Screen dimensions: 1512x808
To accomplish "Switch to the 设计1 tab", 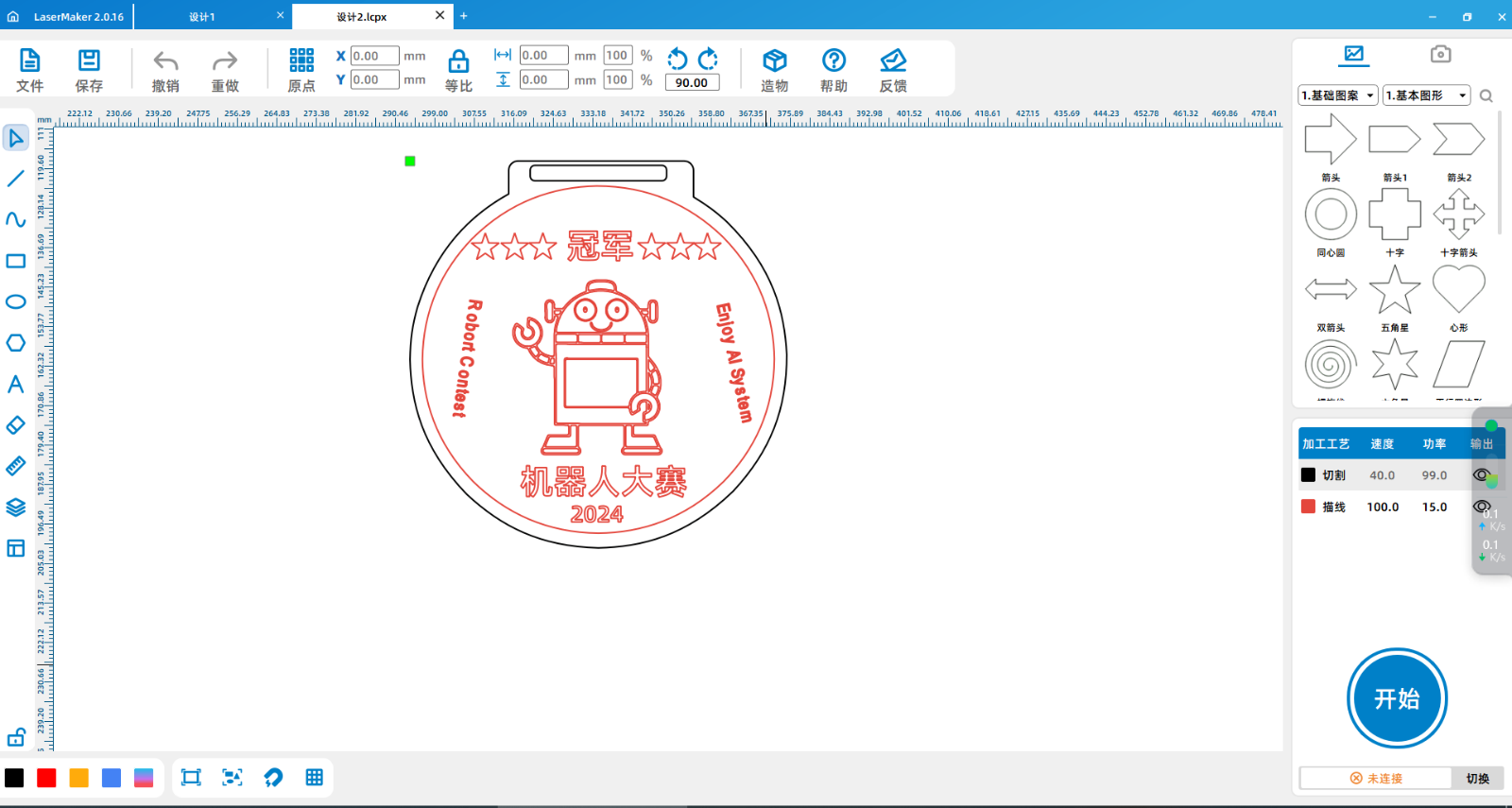I will click(x=202, y=17).
